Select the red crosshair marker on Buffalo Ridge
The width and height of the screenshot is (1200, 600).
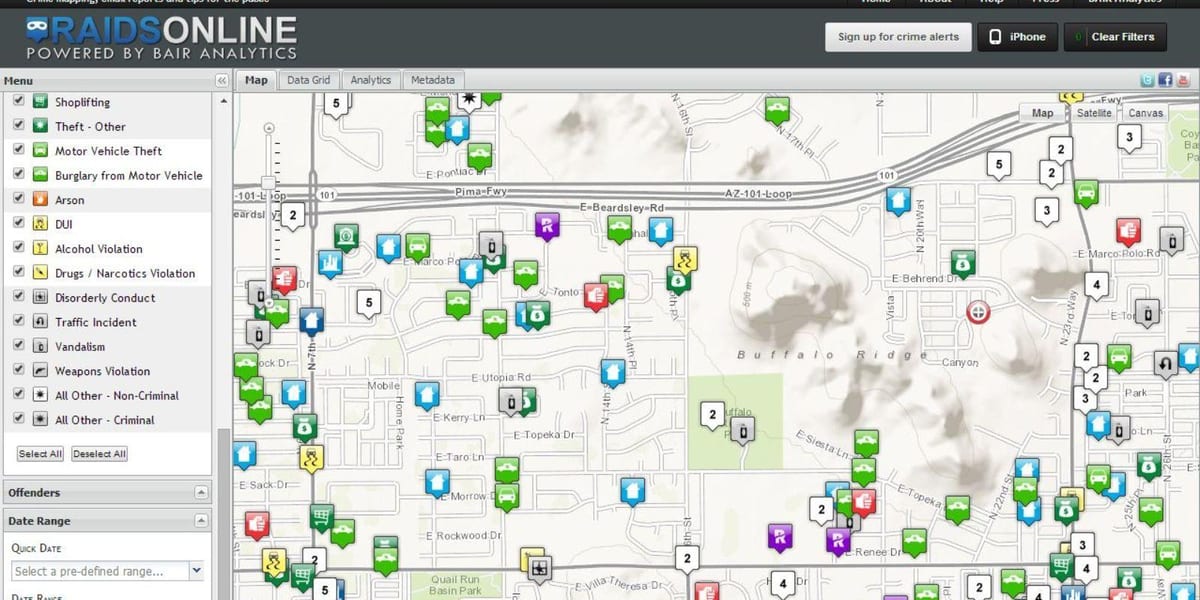tap(978, 312)
